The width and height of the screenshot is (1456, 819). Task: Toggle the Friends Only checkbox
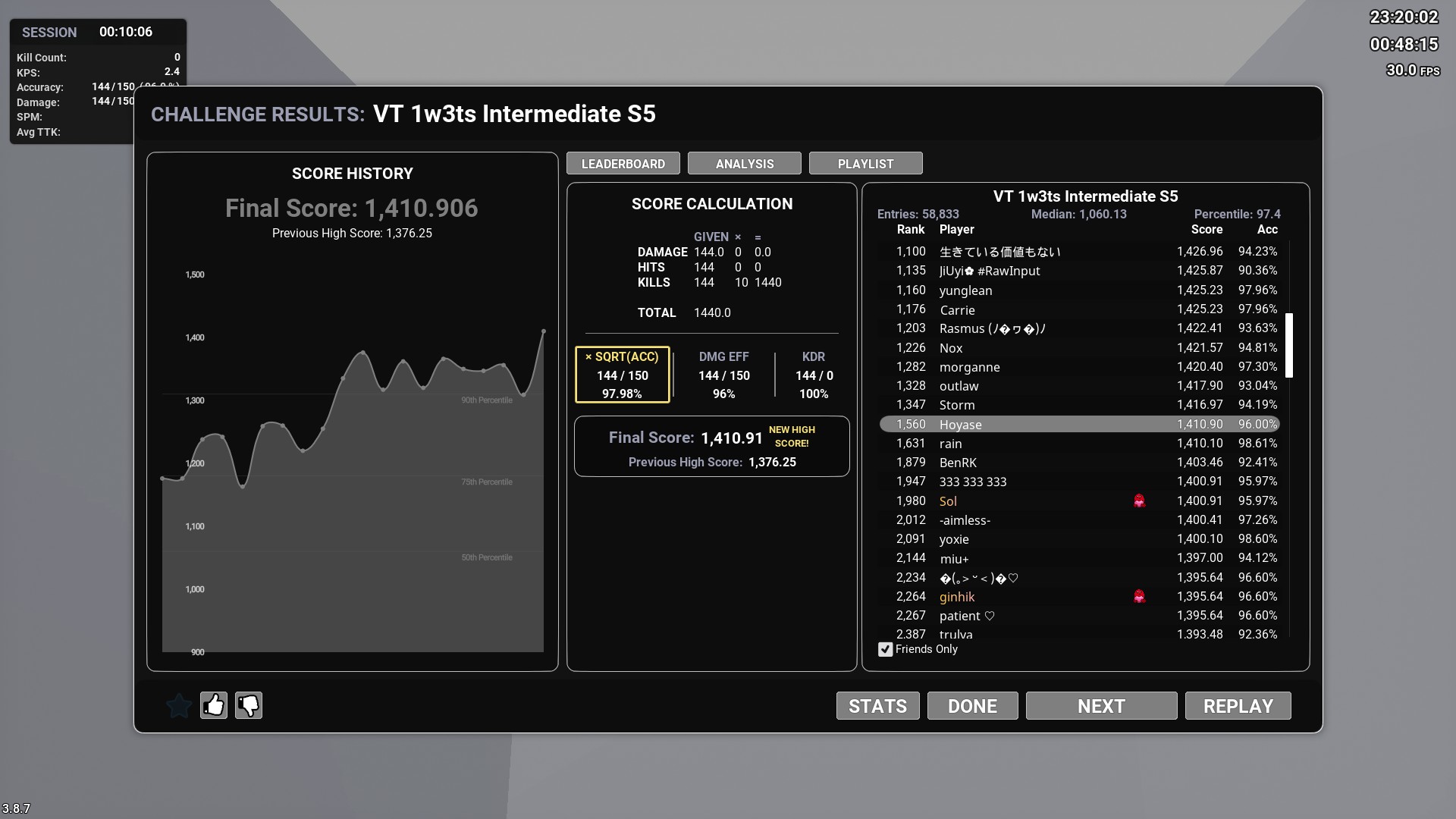885,650
